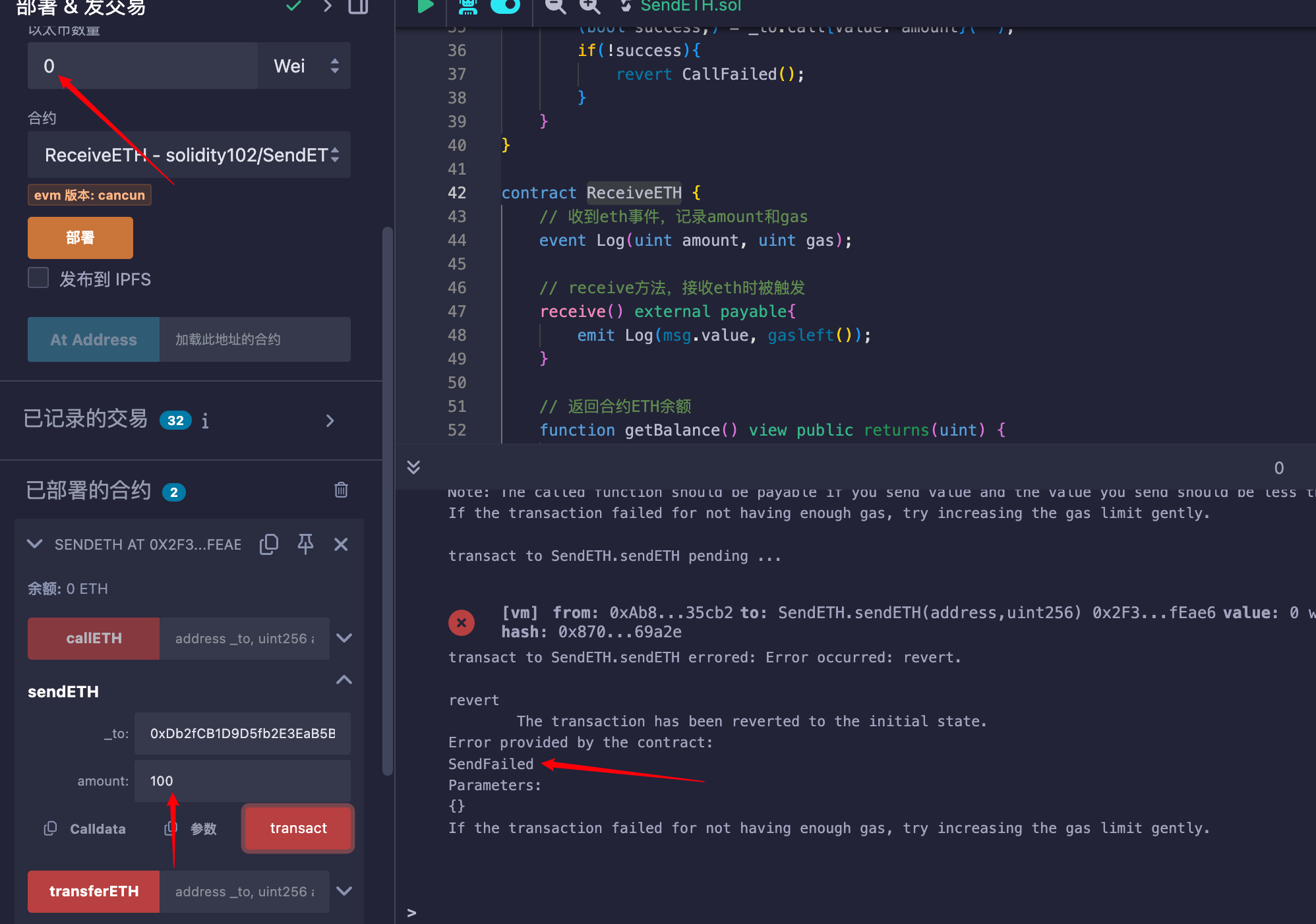Open the AI robot assistant icon
The height and width of the screenshot is (924, 1316).
(468, 7)
